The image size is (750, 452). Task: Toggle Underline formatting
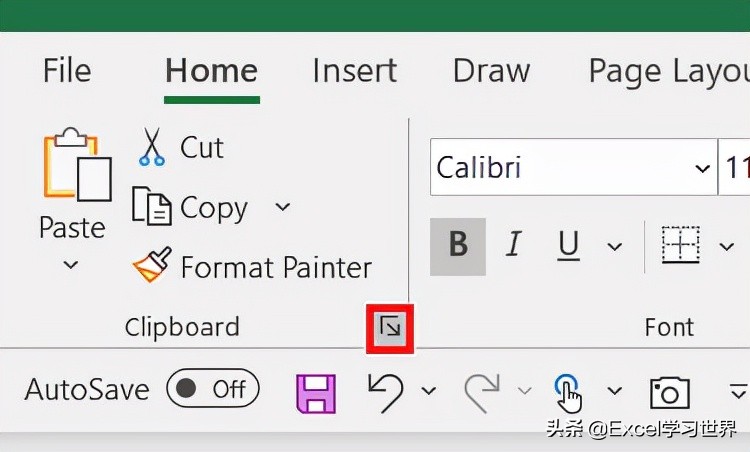click(x=569, y=245)
